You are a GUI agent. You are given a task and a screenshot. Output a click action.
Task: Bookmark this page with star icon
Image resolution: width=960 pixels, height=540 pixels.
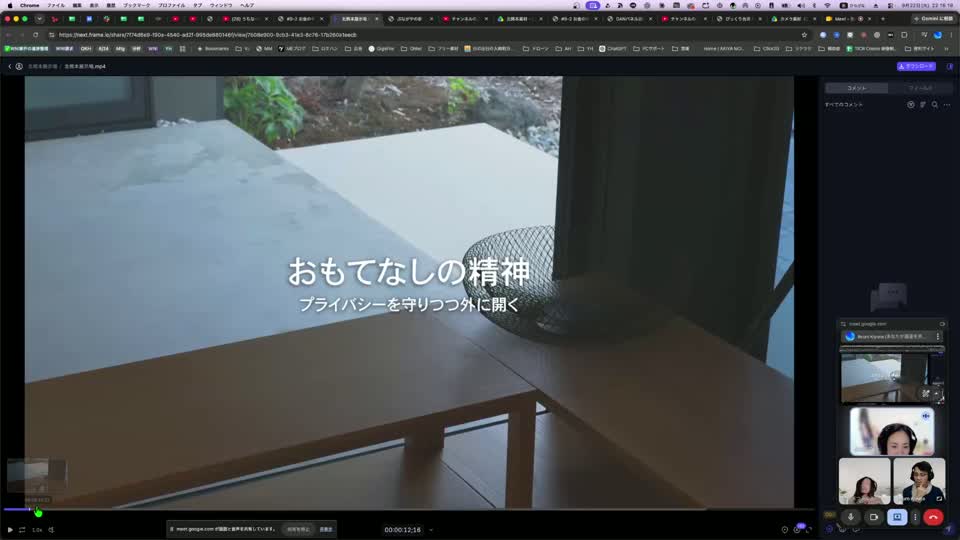pos(804,35)
